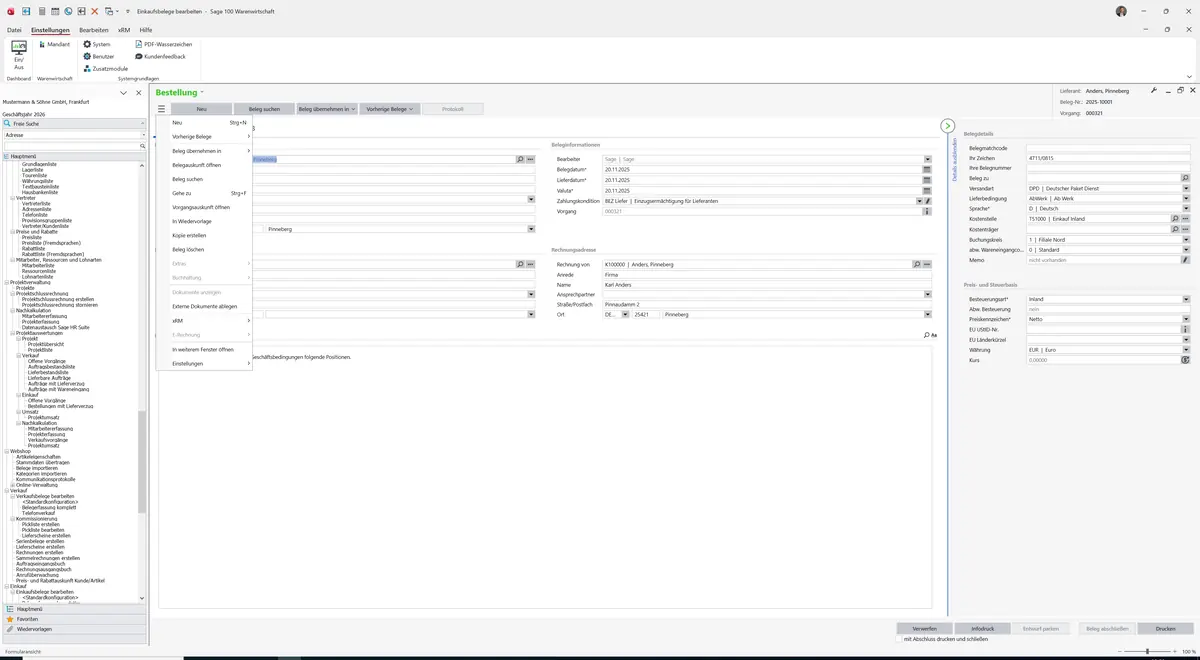The width and height of the screenshot is (1200, 660).
Task: Click info icon beside EU UStID-Nr.
Action: point(1186,329)
